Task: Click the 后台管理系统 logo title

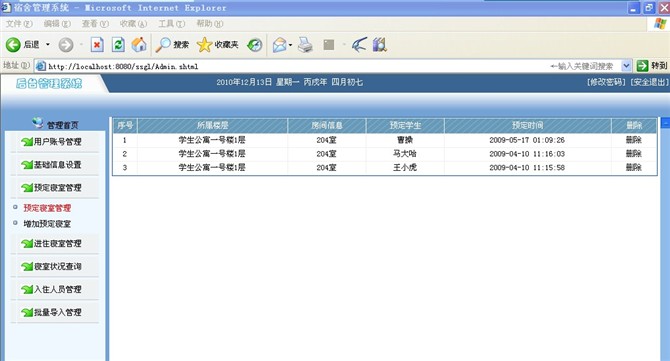Action: tap(49, 83)
